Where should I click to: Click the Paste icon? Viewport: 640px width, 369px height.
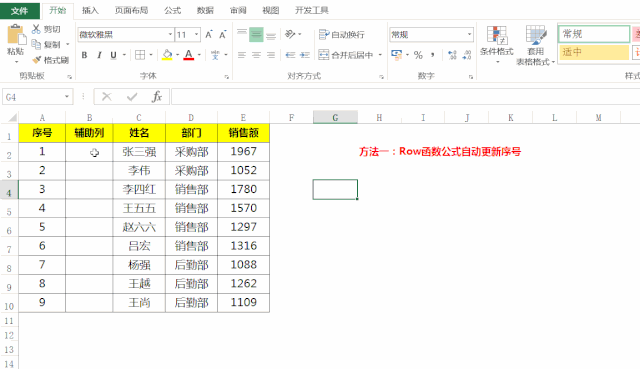tap(16, 35)
